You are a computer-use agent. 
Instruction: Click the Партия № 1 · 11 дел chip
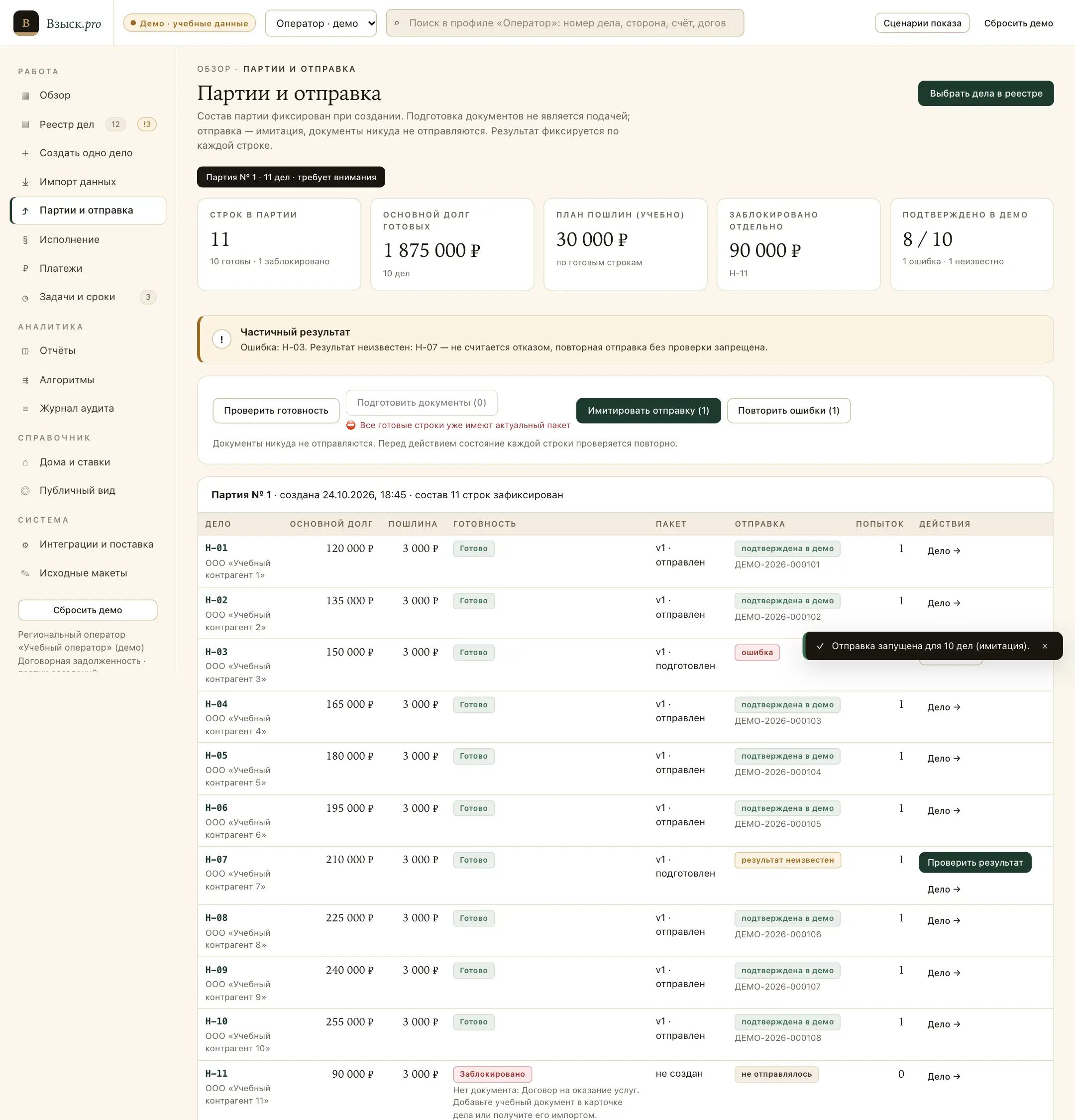[291, 177]
